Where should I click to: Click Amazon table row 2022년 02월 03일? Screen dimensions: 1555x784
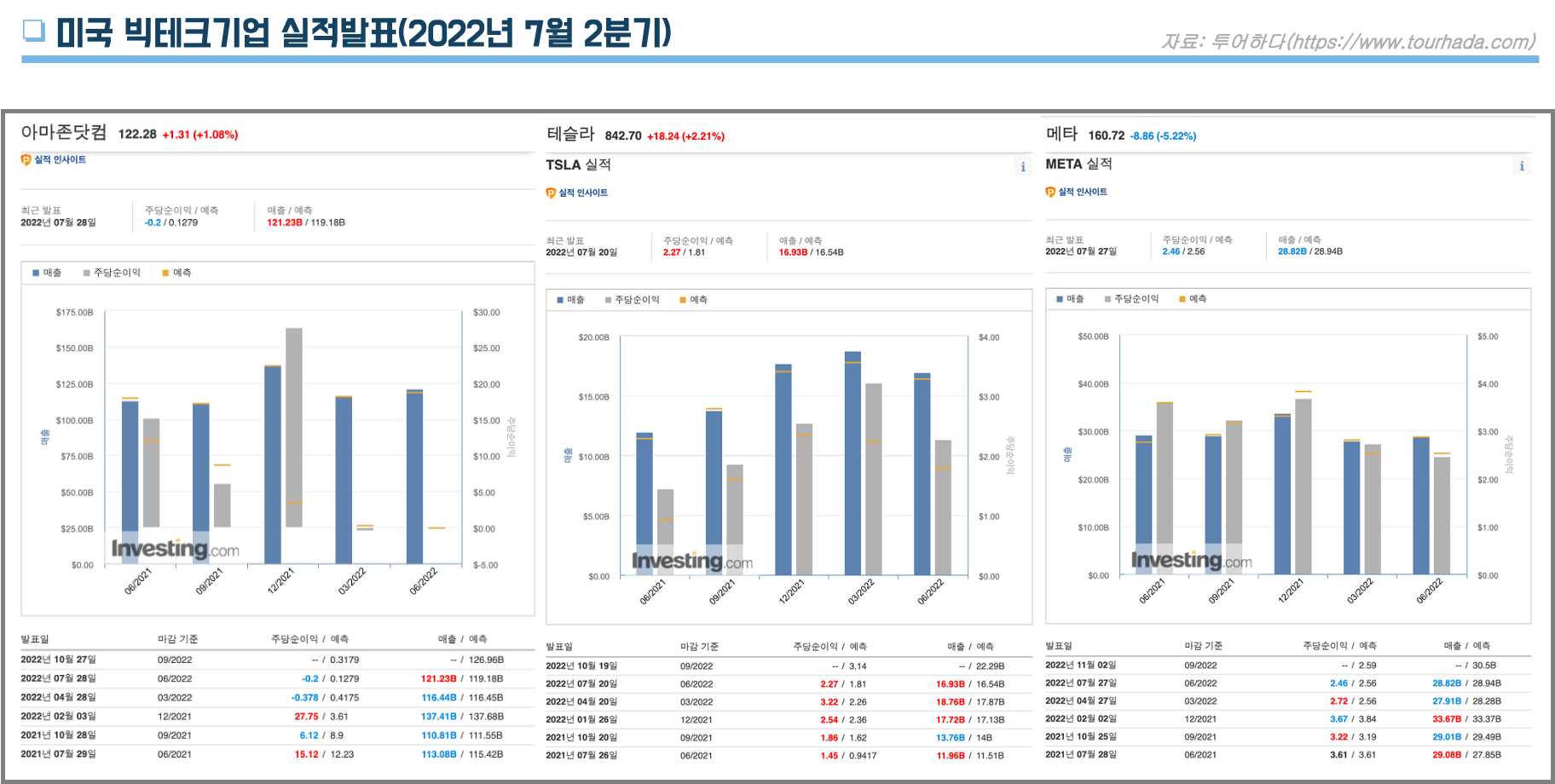click(276, 717)
